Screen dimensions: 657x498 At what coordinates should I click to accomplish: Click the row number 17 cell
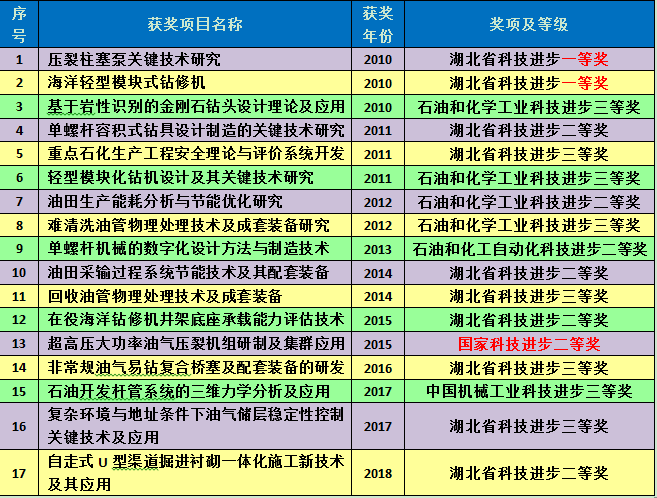19,473
